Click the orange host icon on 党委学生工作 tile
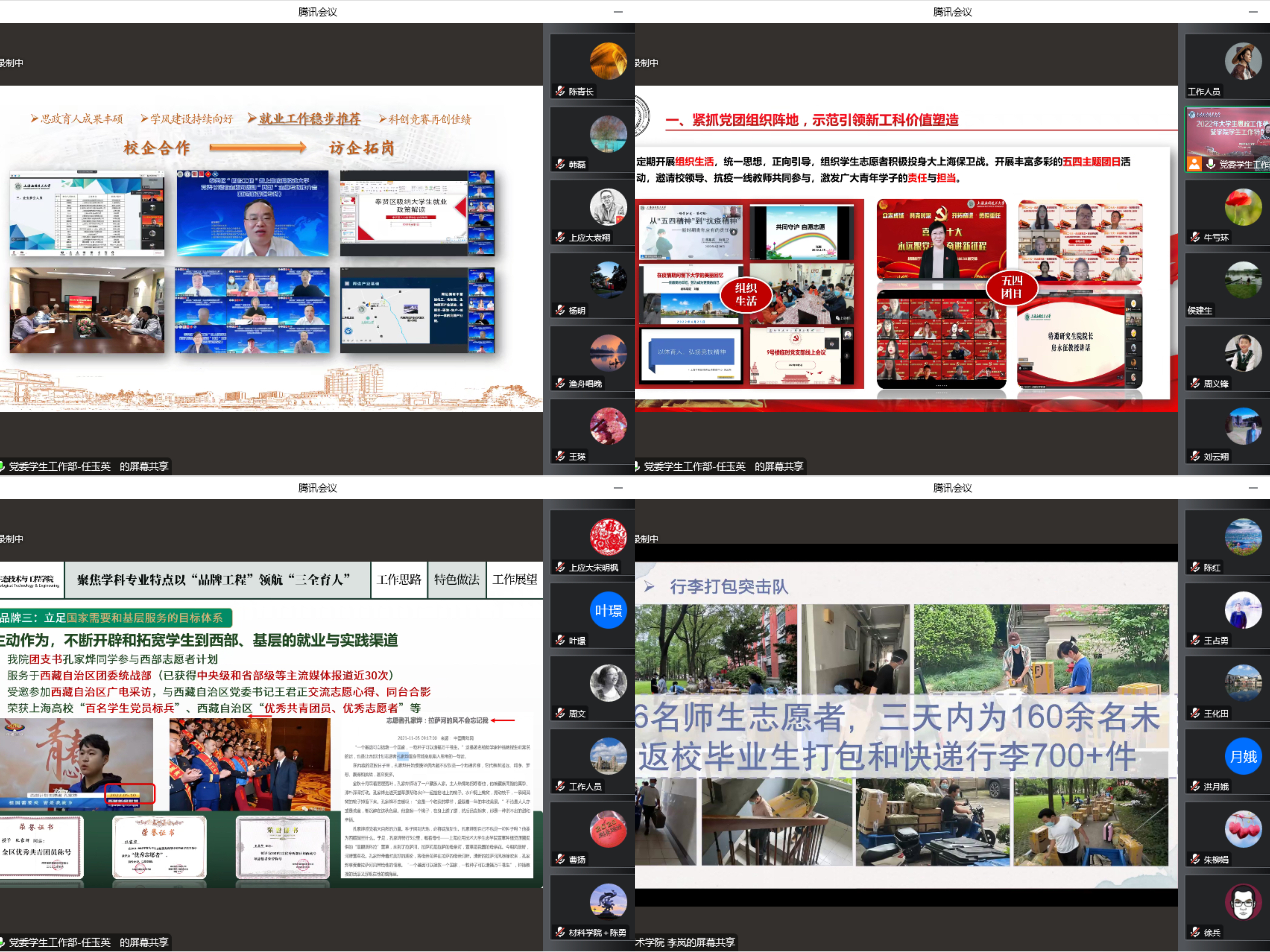Image resolution: width=1270 pixels, height=952 pixels. click(1194, 164)
